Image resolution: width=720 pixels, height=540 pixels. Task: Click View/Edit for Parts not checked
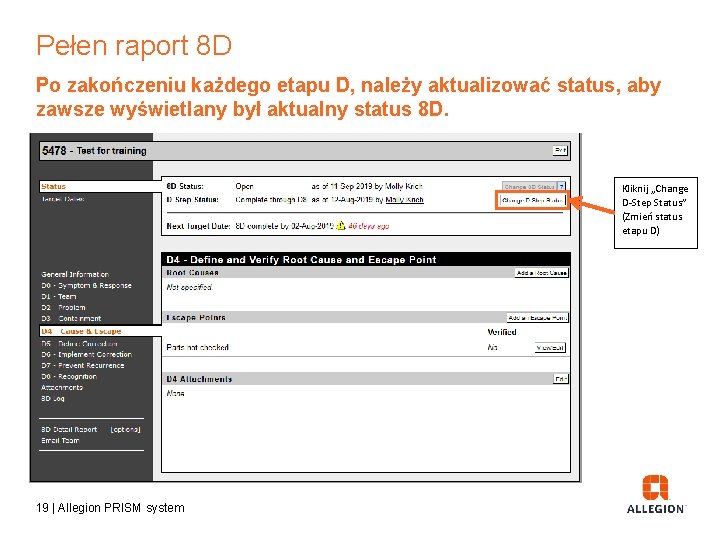coord(550,348)
